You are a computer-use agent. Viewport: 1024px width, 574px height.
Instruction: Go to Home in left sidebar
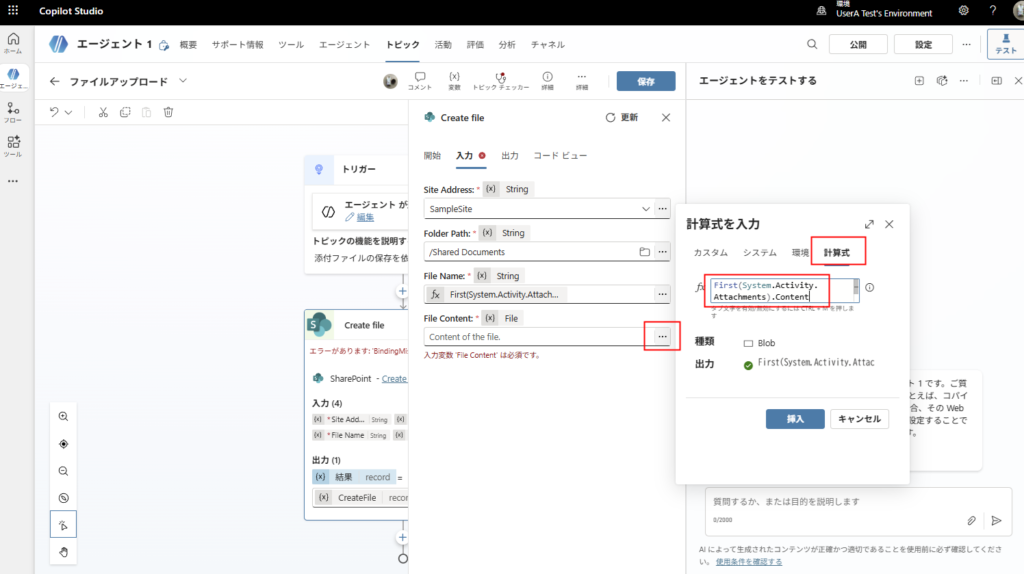click(13, 43)
